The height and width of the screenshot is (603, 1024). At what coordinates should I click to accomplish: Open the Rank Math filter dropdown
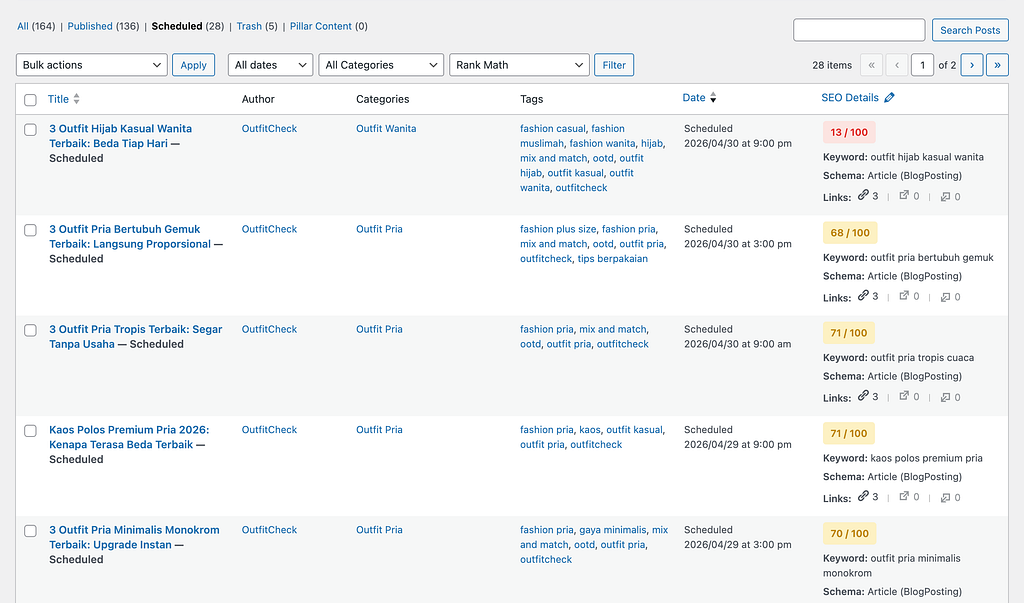point(519,65)
